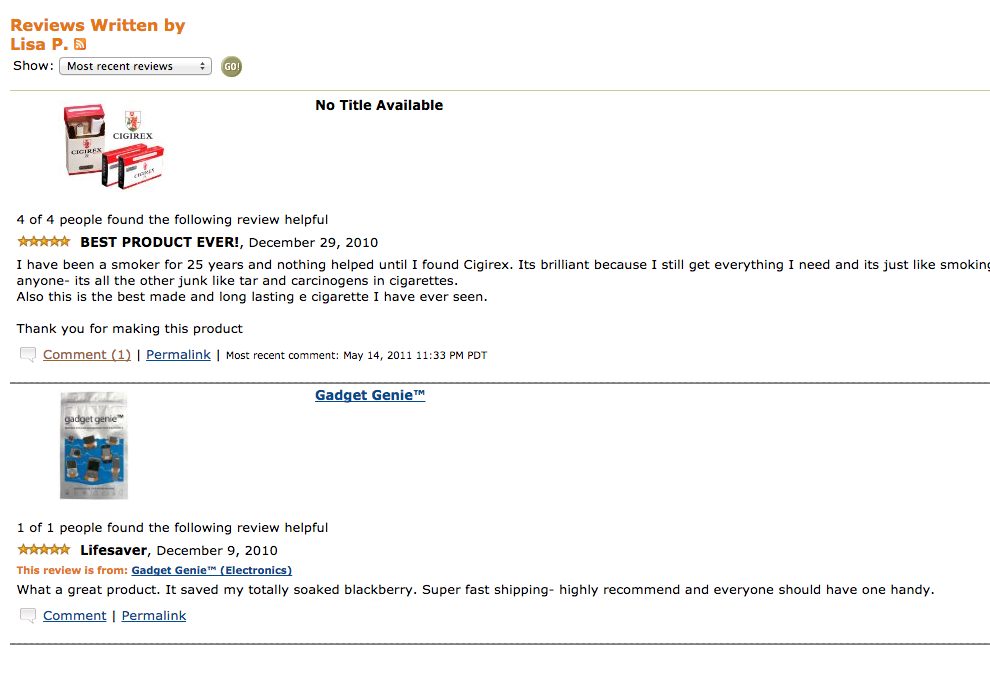The height and width of the screenshot is (678, 990).
Task: Open Comment (1) link on Cigirex review
Action: (86, 355)
